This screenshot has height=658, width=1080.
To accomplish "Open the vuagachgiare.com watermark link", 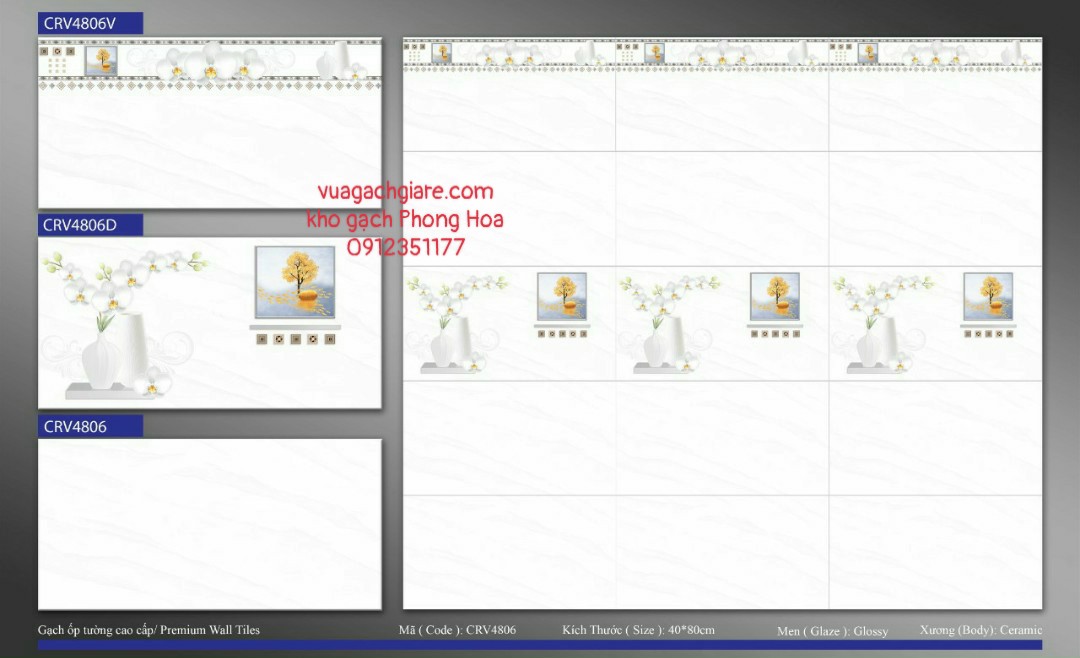I will pos(405,192).
